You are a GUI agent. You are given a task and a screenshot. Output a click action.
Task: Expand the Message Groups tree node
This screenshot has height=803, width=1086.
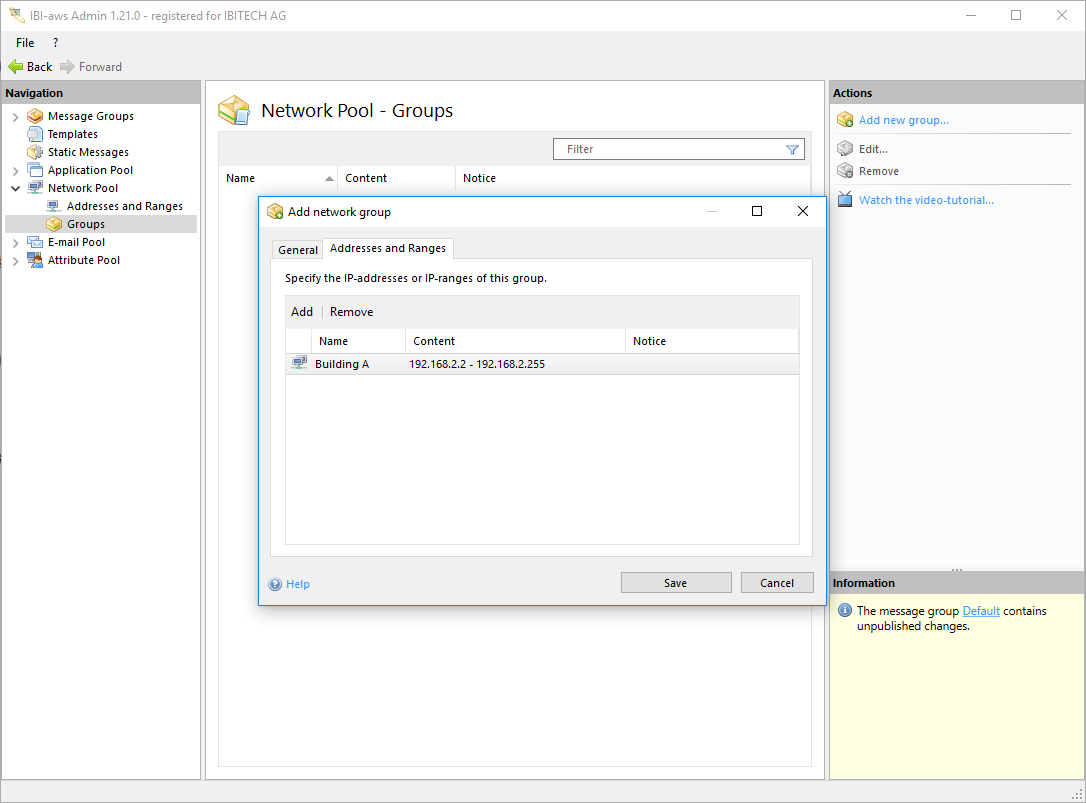point(15,117)
